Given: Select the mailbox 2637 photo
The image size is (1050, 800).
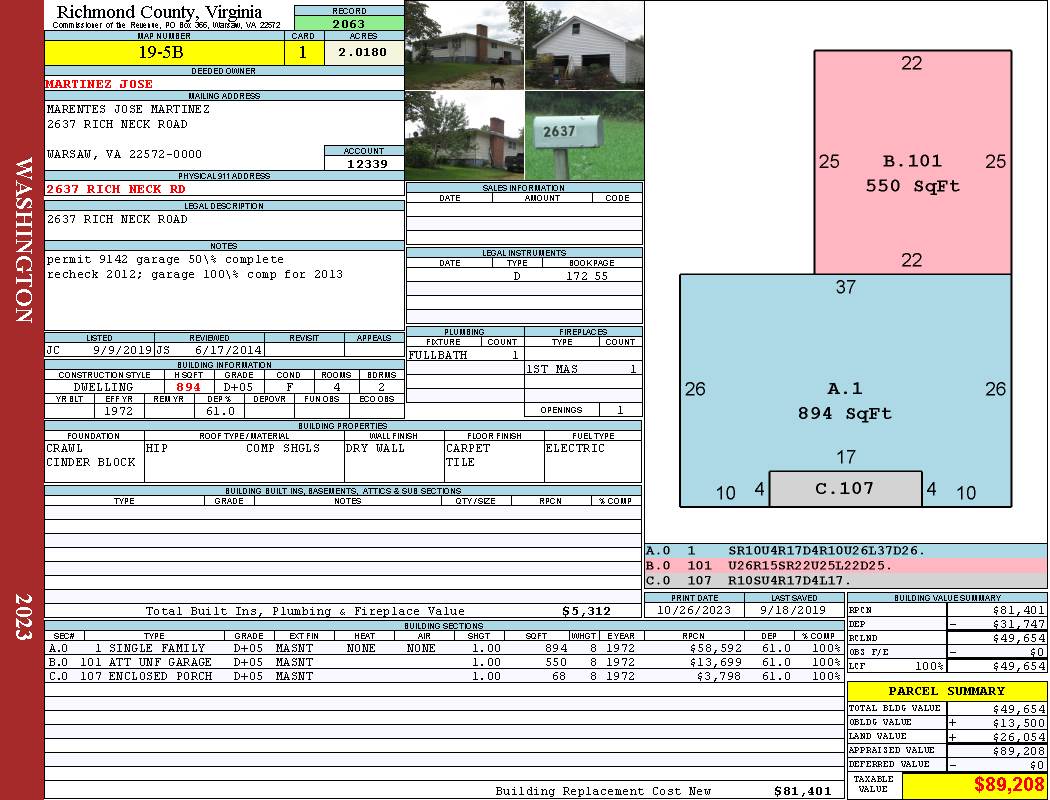Looking at the screenshot, I should (585, 136).
